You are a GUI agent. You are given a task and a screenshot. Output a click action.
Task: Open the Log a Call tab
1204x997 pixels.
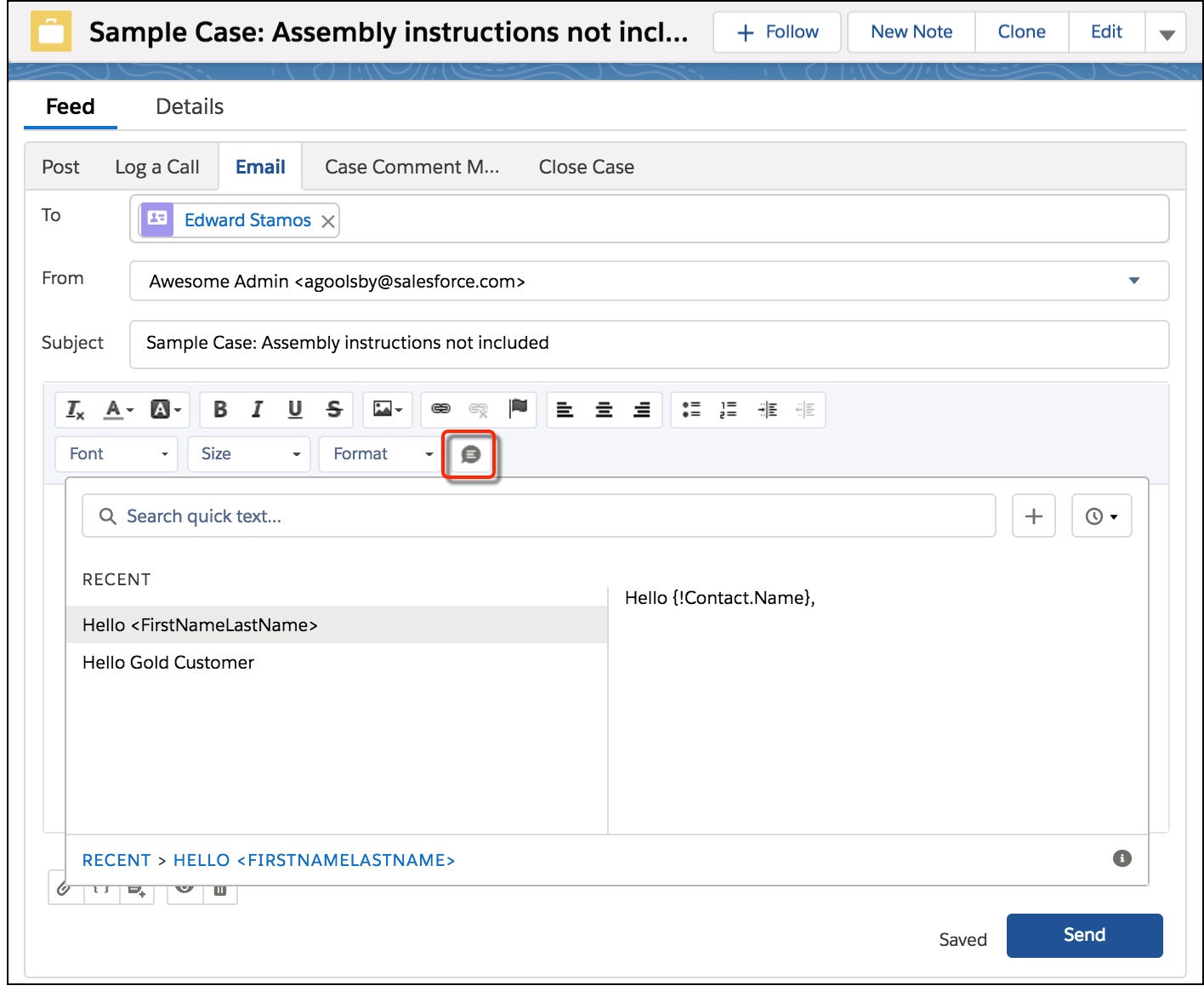[157, 168]
